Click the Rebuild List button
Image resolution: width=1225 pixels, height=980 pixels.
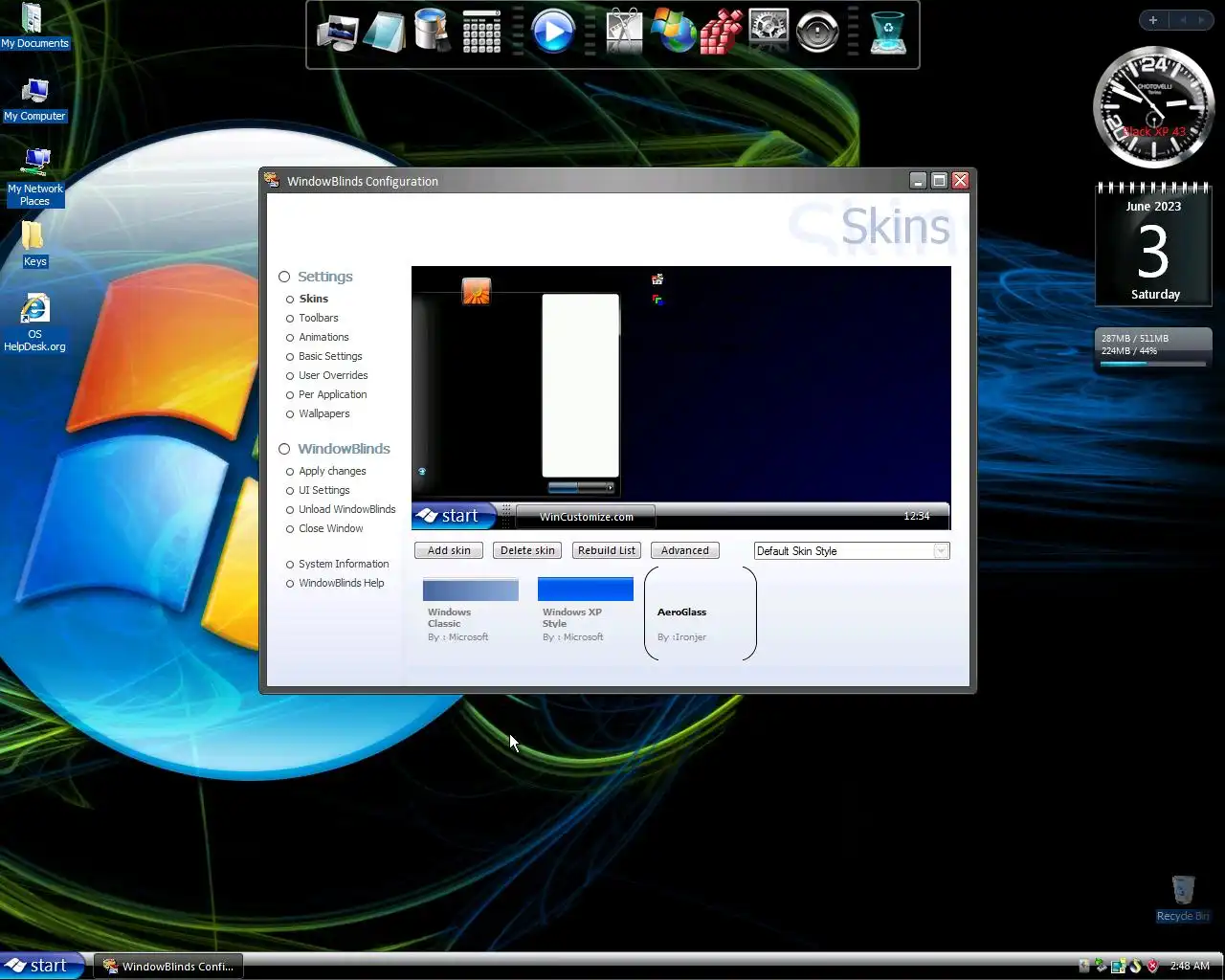click(x=607, y=550)
